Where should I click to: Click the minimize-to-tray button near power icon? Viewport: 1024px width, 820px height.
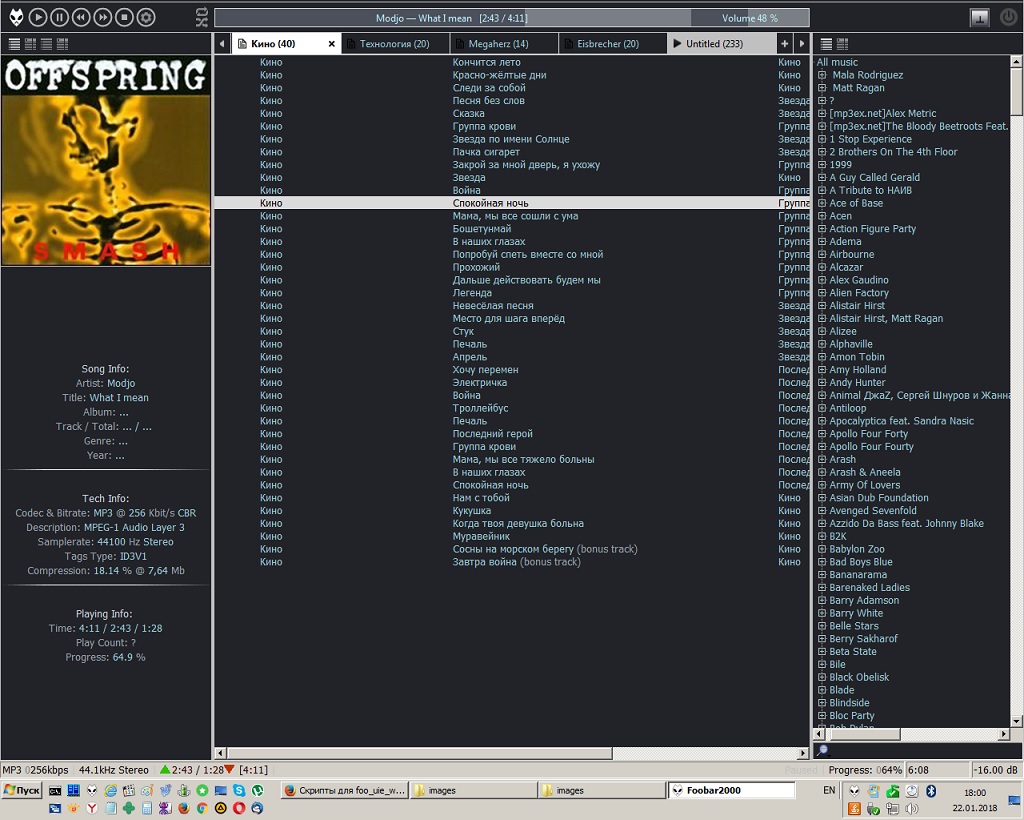click(979, 17)
